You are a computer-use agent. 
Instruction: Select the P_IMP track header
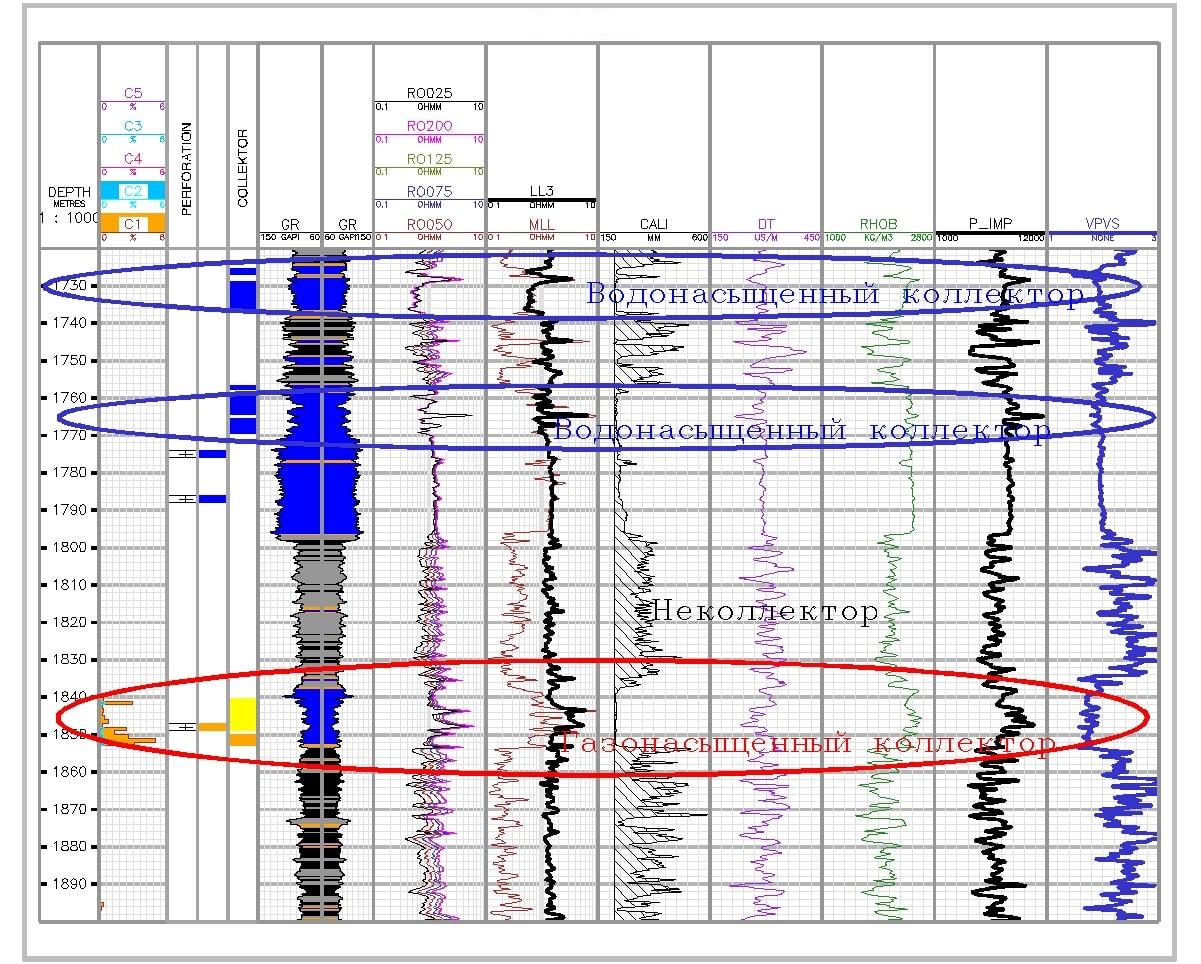[x=990, y=225]
